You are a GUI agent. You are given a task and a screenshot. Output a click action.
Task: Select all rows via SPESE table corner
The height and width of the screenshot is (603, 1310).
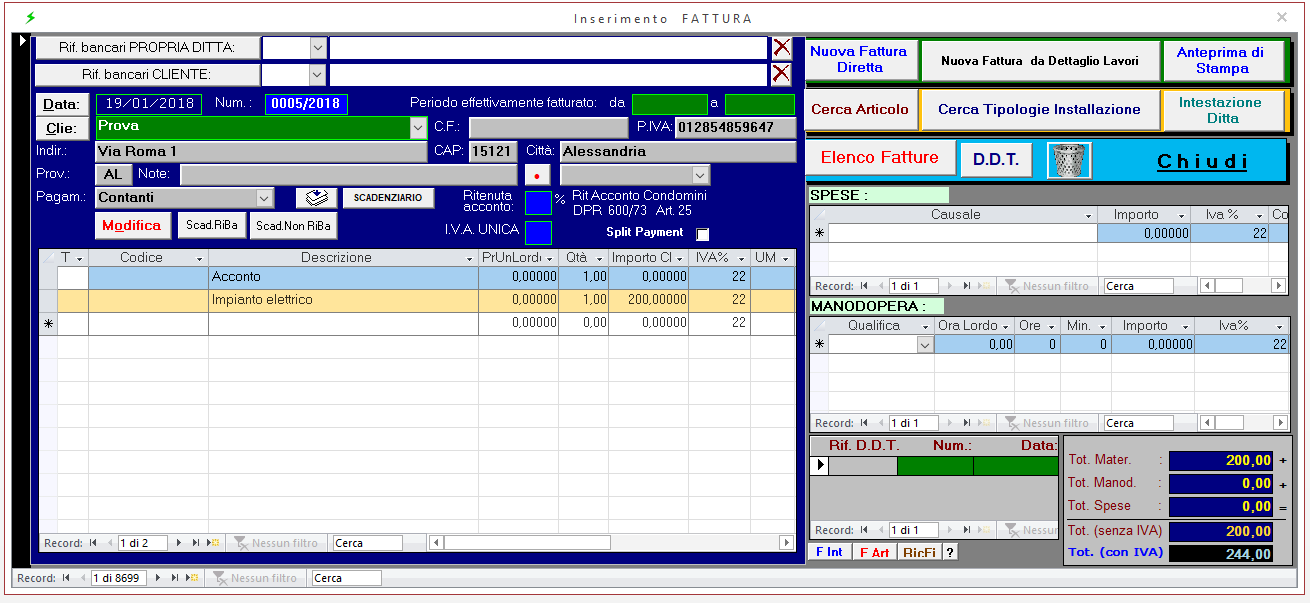pyautogui.click(x=819, y=215)
